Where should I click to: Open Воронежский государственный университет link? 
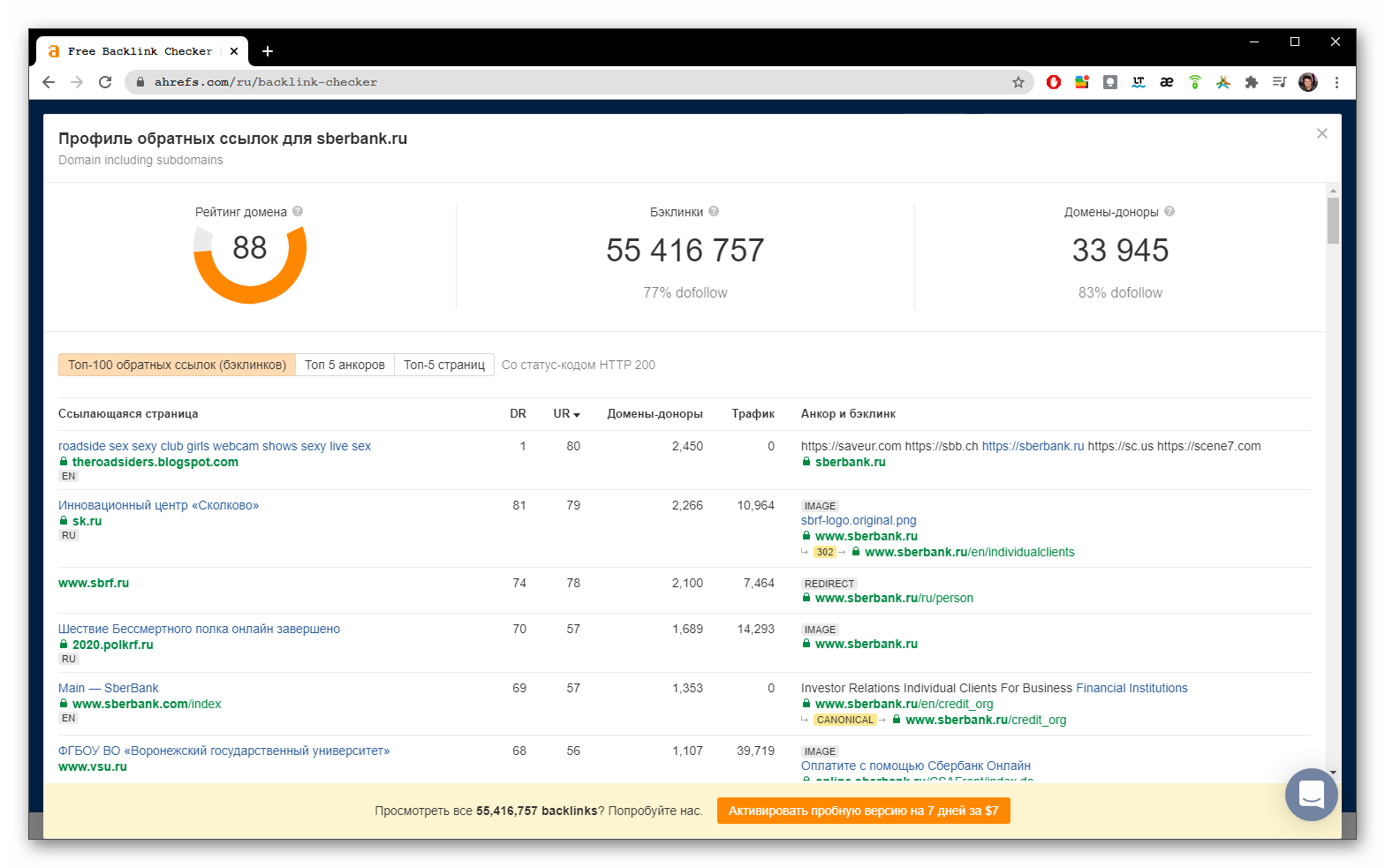click(223, 751)
